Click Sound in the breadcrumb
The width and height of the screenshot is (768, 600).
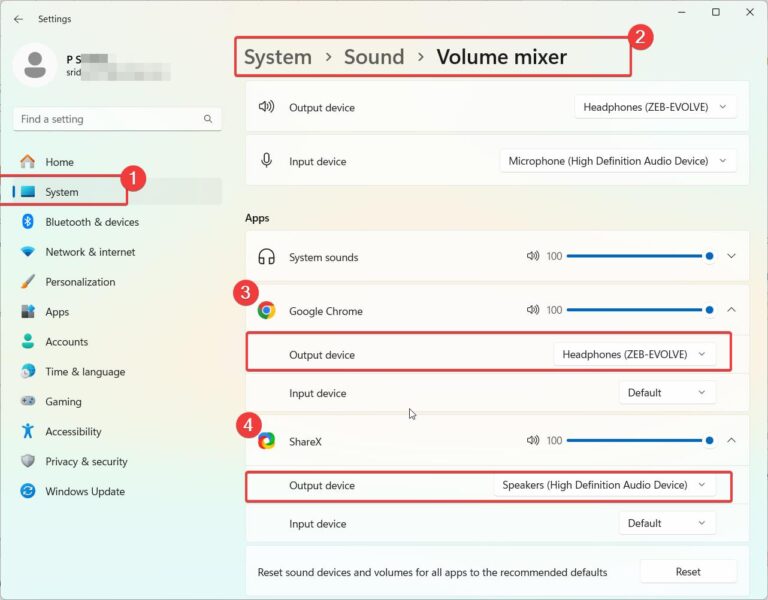pyautogui.click(x=374, y=57)
